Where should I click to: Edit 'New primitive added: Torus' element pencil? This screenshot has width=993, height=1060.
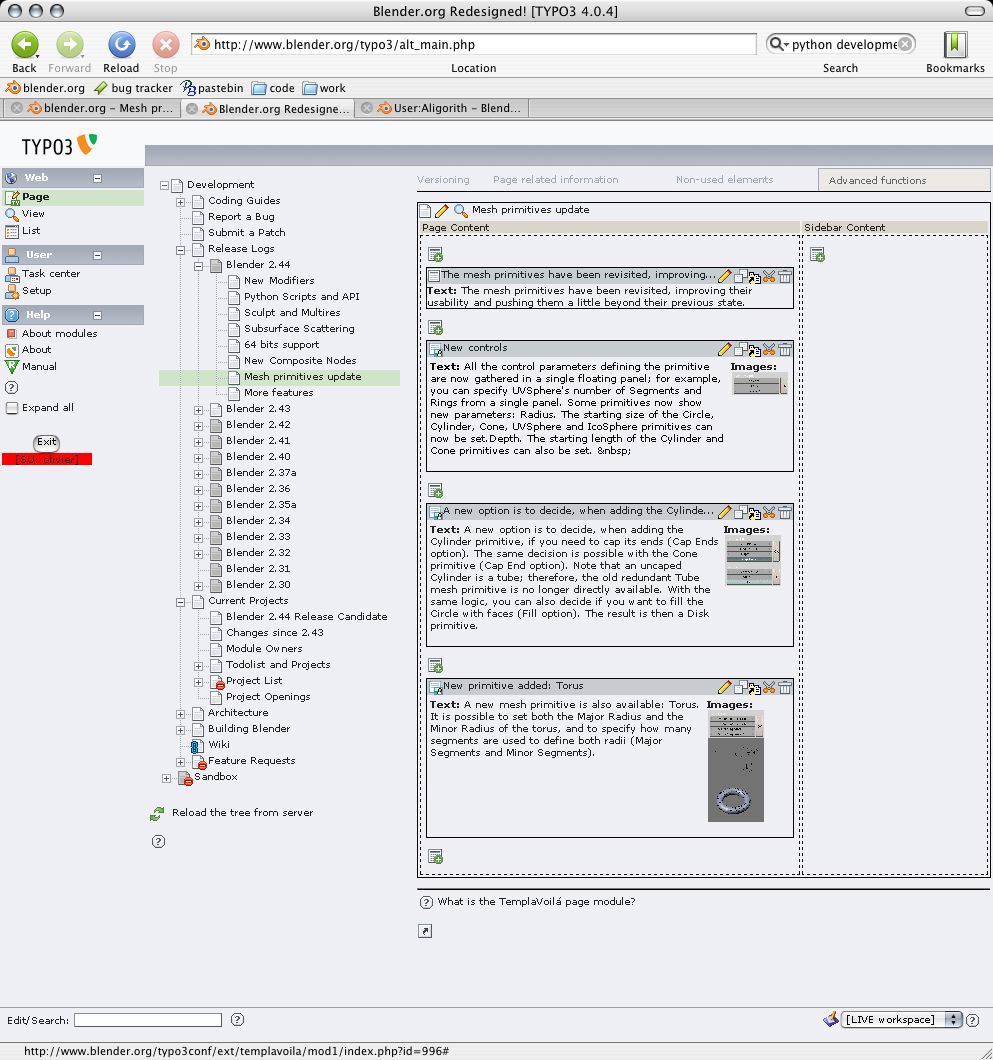[x=725, y=687]
